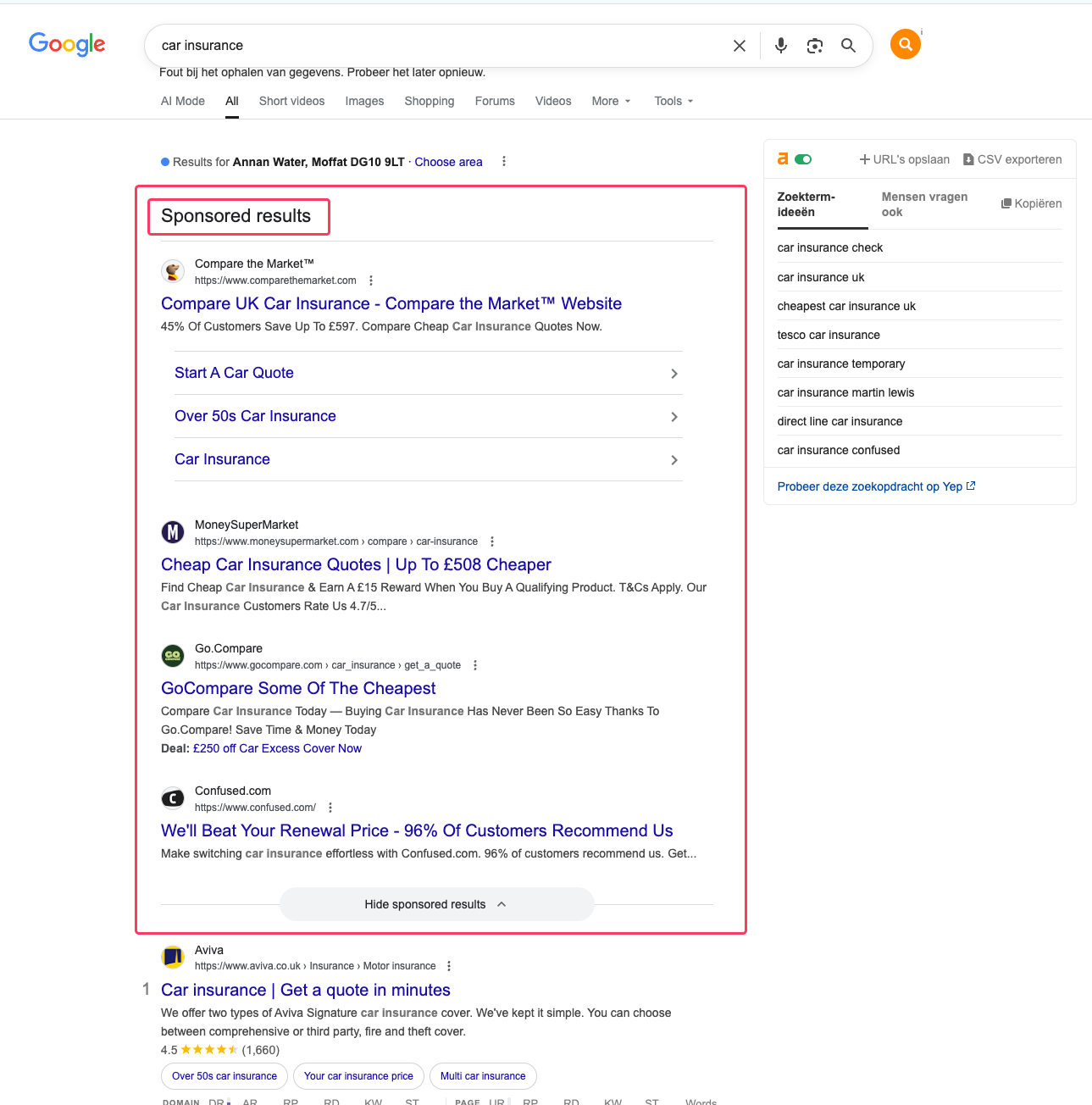
Task: Collapse the sponsored results section
Action: [435, 904]
